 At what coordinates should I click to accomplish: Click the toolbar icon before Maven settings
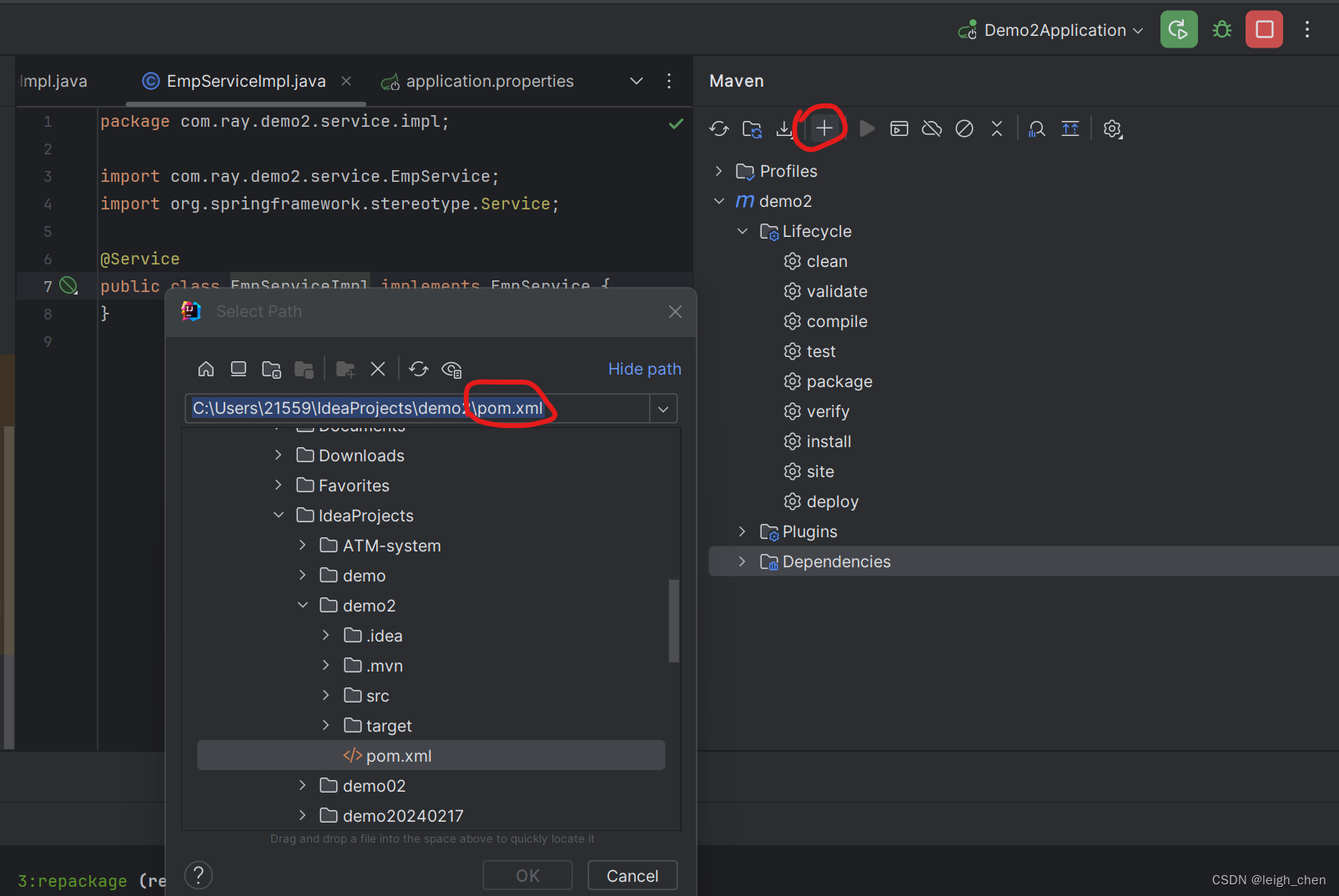1070,128
